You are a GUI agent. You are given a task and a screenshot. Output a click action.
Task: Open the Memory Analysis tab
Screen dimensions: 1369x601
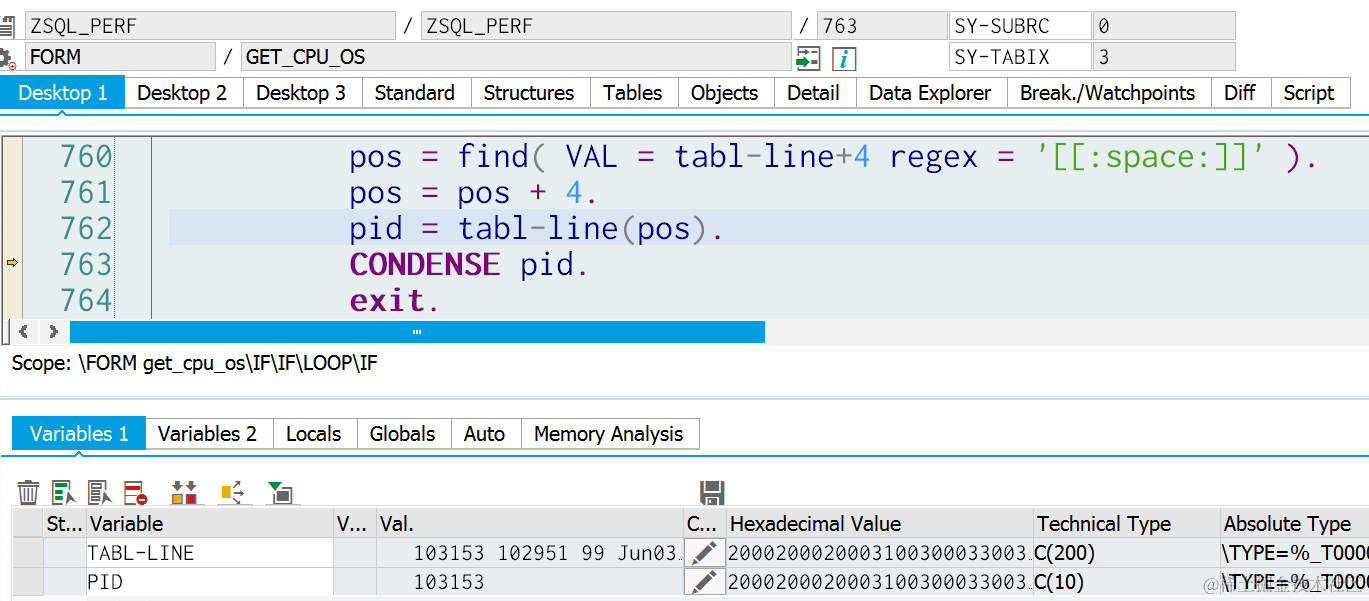click(609, 434)
